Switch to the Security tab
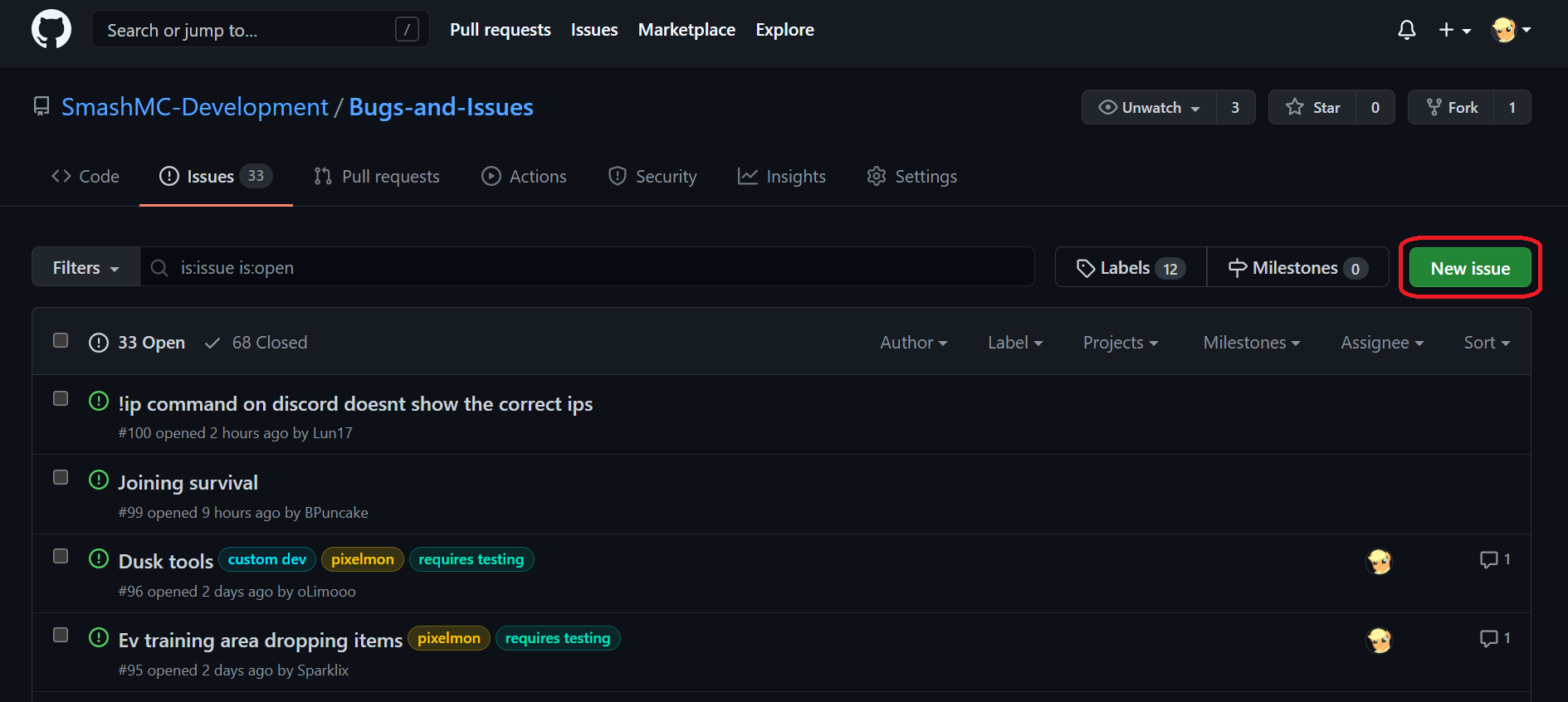 [652, 177]
